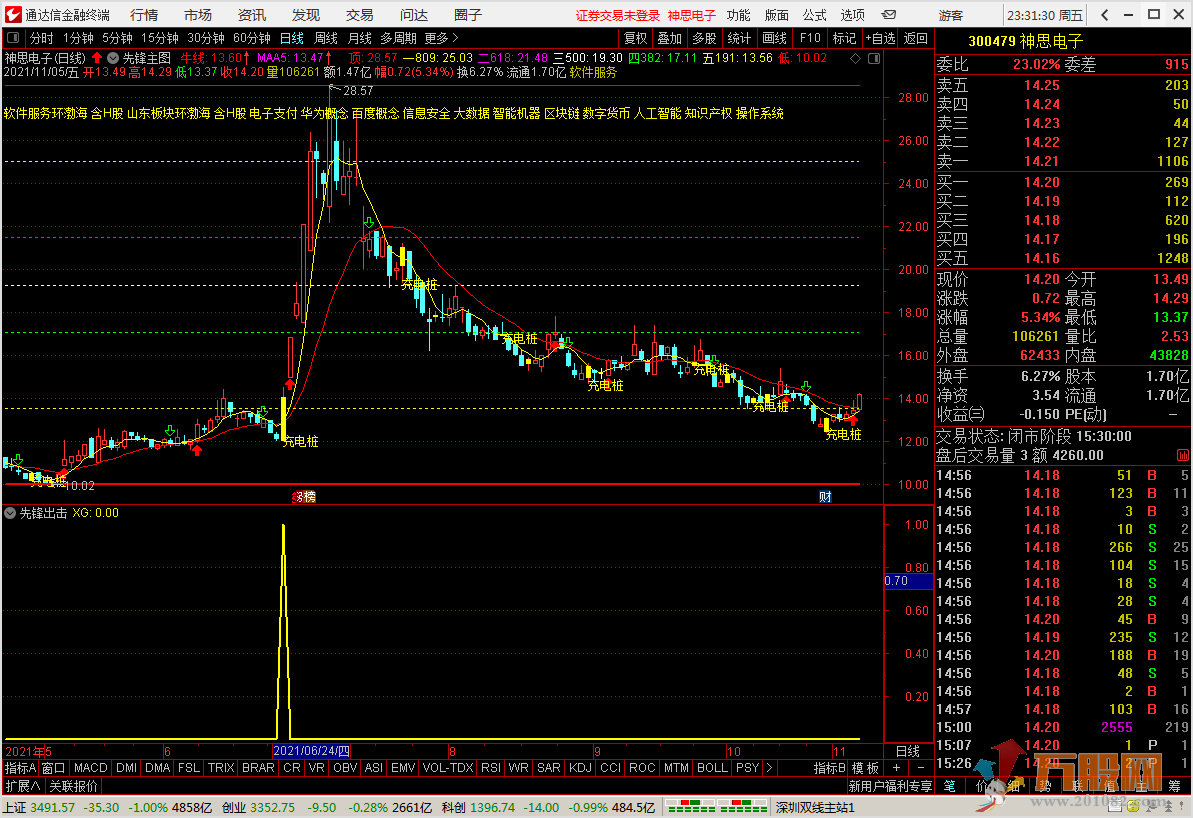Click the 深圳双线主站1 server status
This screenshot has height=818, width=1193.
coord(816,807)
